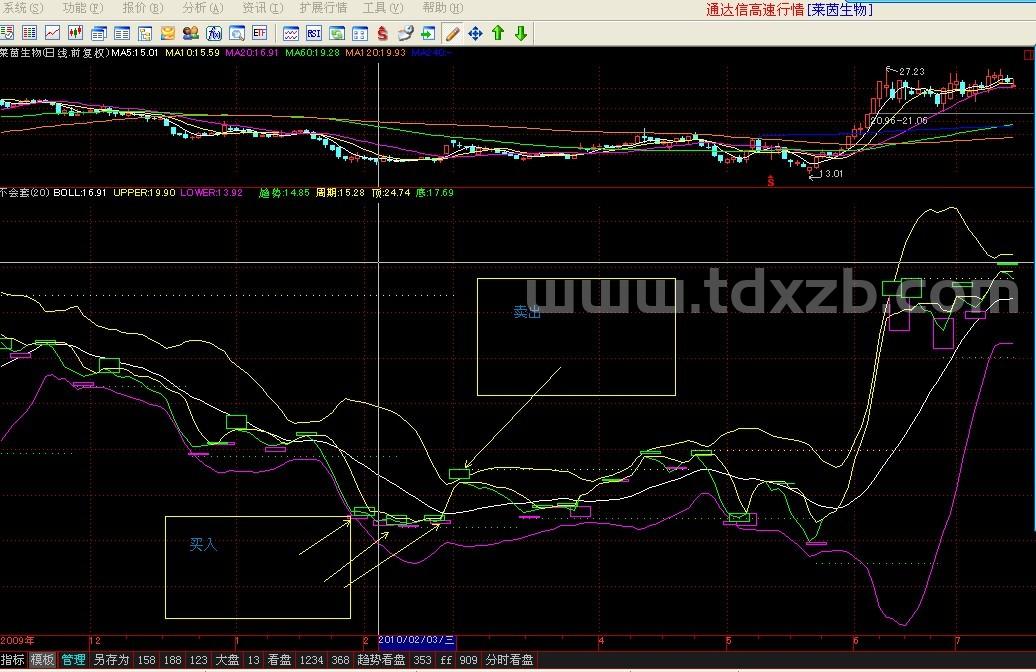
Task: Open the 系统(S) menu
Action: click(22, 8)
